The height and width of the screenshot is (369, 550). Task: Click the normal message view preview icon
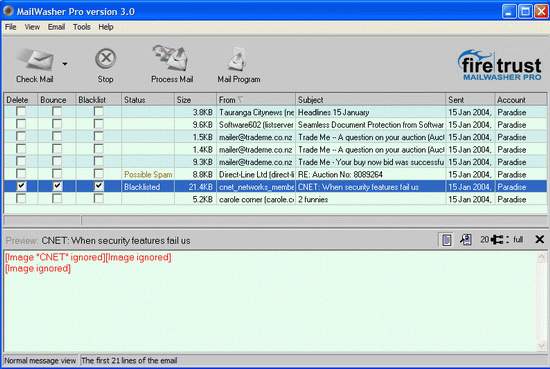(x=446, y=240)
